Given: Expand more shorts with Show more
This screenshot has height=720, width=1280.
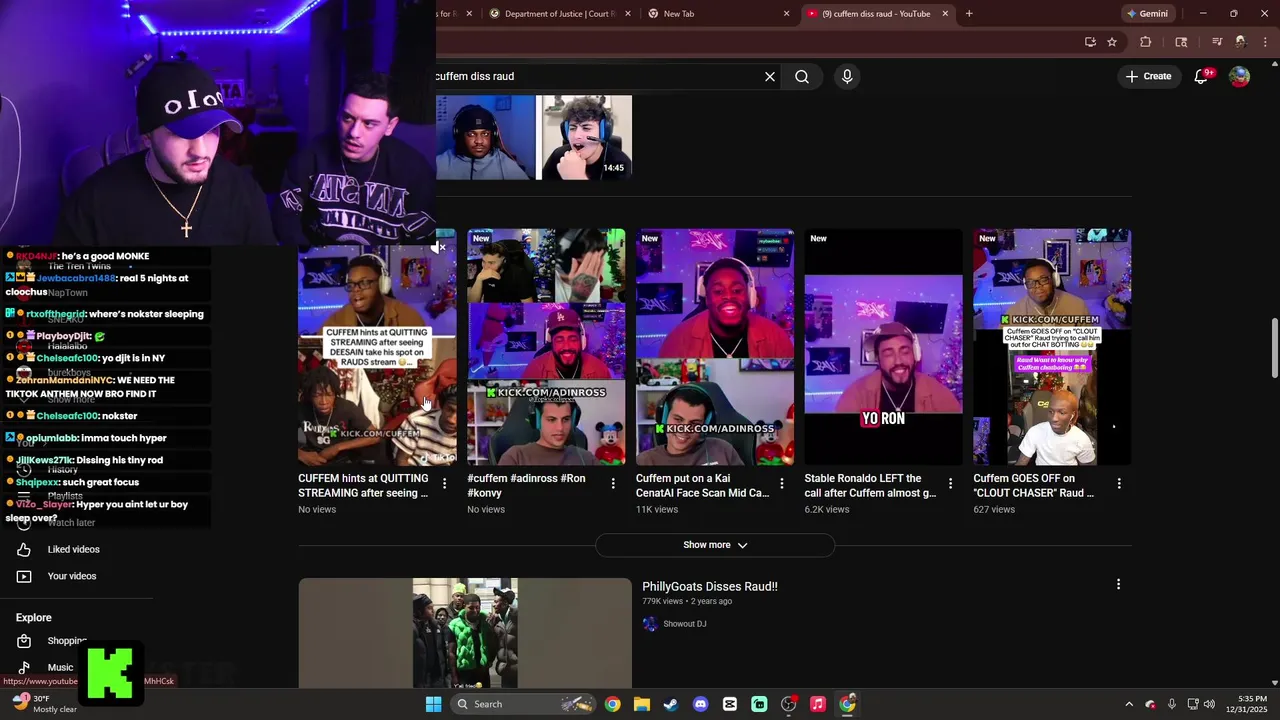Looking at the screenshot, I should (715, 545).
